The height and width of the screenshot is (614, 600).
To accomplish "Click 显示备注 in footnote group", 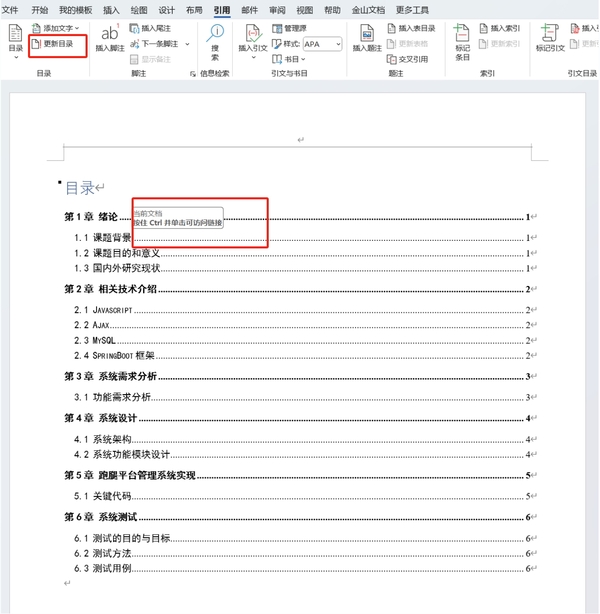I will point(150,60).
